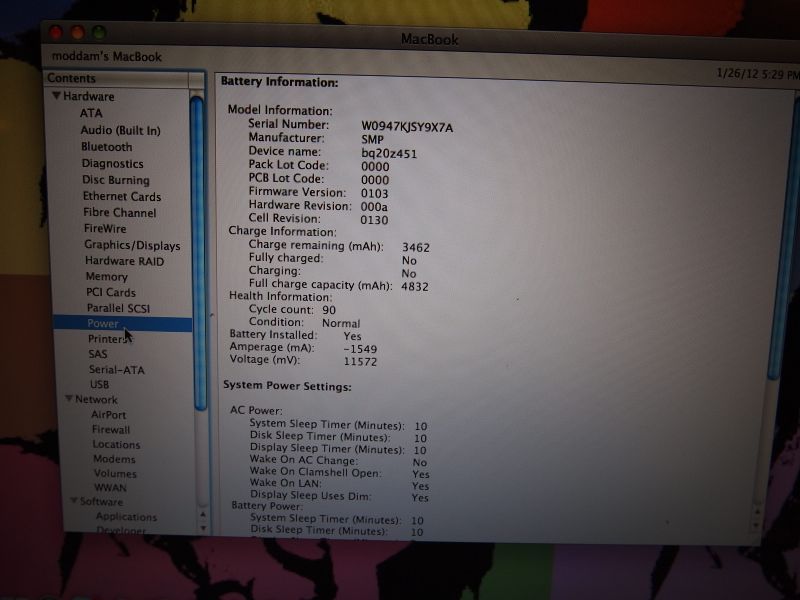Image resolution: width=800 pixels, height=600 pixels.
Task: Open SAS hardware entry
Action: click(98, 354)
